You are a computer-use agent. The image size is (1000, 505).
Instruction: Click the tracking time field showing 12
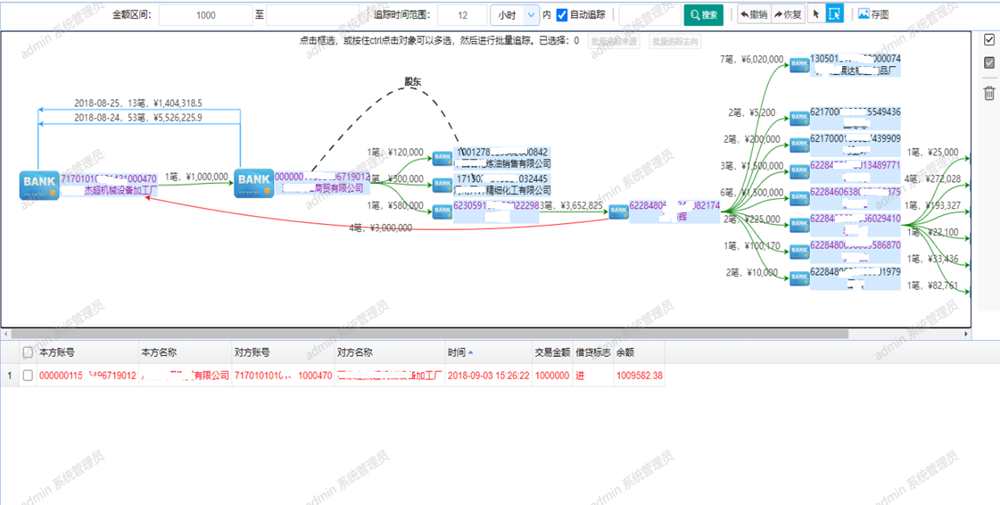point(463,15)
